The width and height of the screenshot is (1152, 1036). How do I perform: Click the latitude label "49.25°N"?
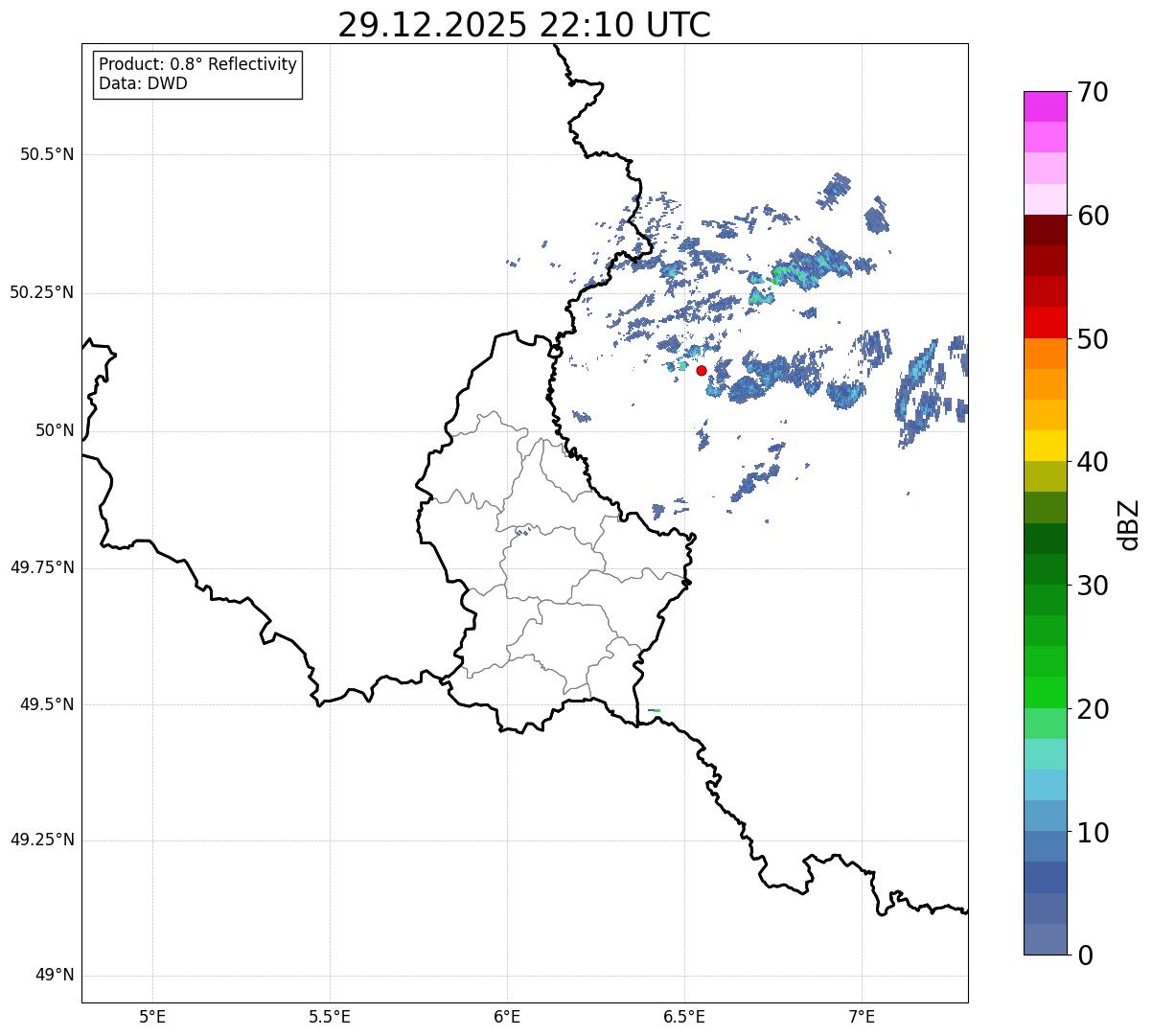click(42, 840)
